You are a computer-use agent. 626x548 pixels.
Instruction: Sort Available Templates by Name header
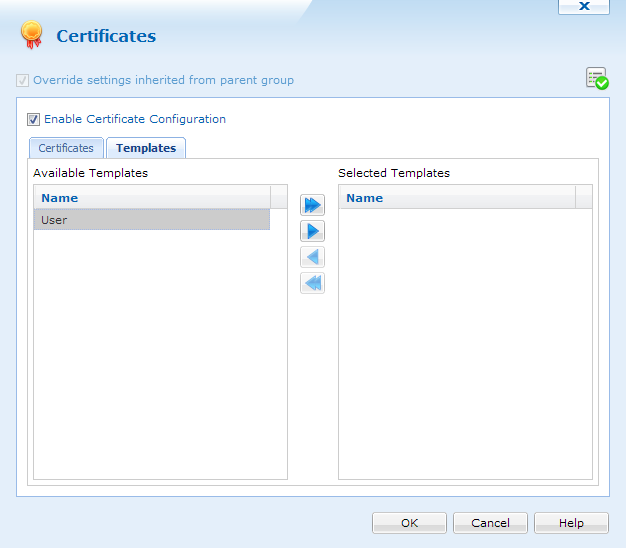click(152, 197)
